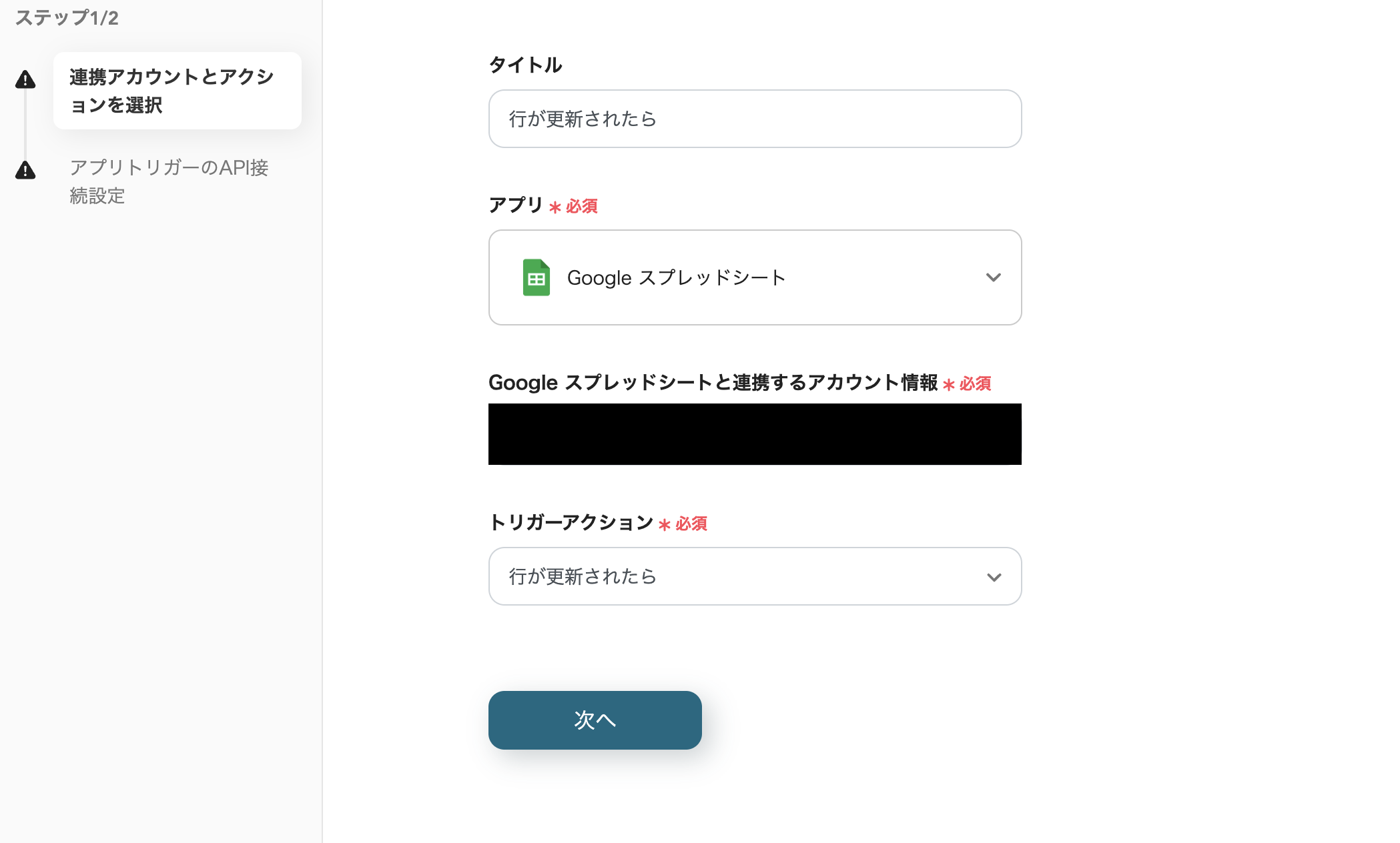Click the Google スプレッドシート app icon
This screenshot has width=1400, height=843.
[538, 277]
